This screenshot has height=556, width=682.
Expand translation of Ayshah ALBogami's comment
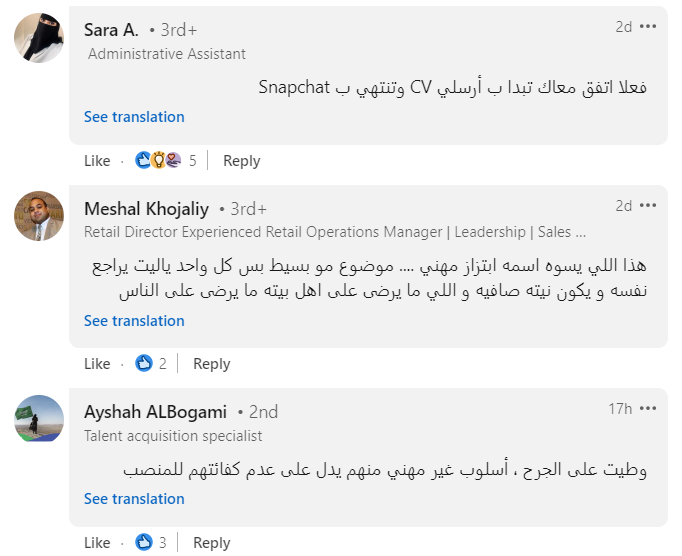(134, 499)
